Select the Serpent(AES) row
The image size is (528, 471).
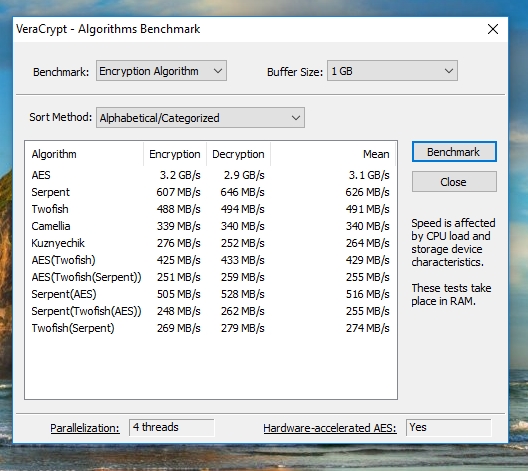[210, 294]
